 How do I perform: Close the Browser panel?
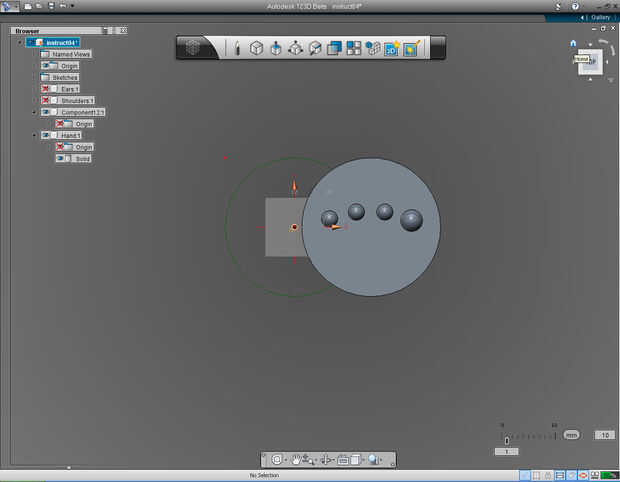point(123,30)
